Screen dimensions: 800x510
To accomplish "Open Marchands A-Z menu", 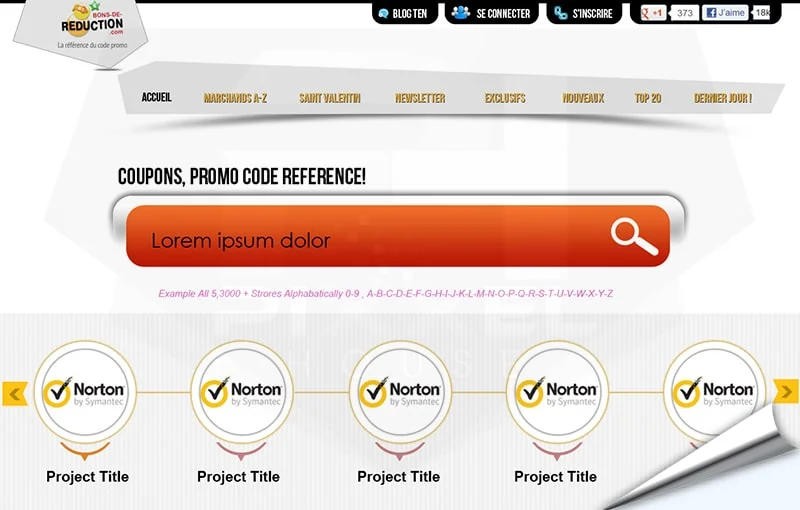I will [x=235, y=98].
